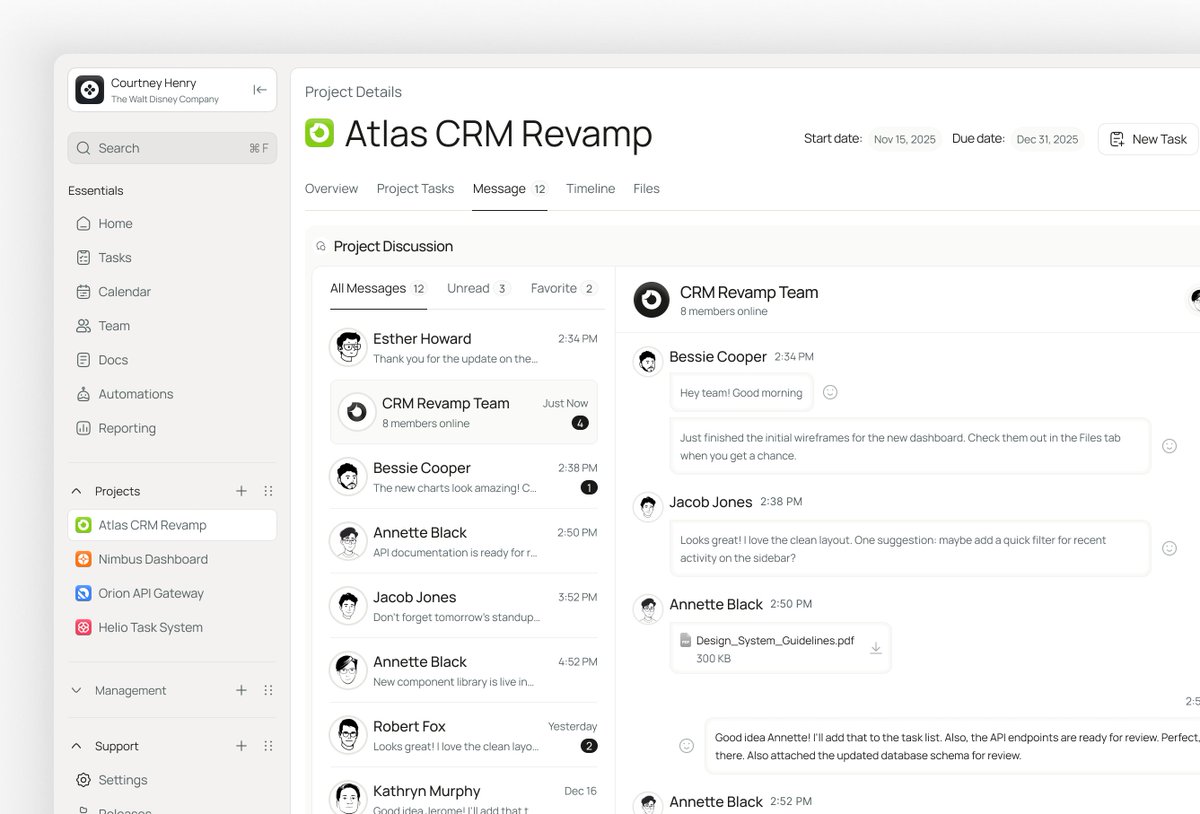Expand the Management section

tap(76, 690)
